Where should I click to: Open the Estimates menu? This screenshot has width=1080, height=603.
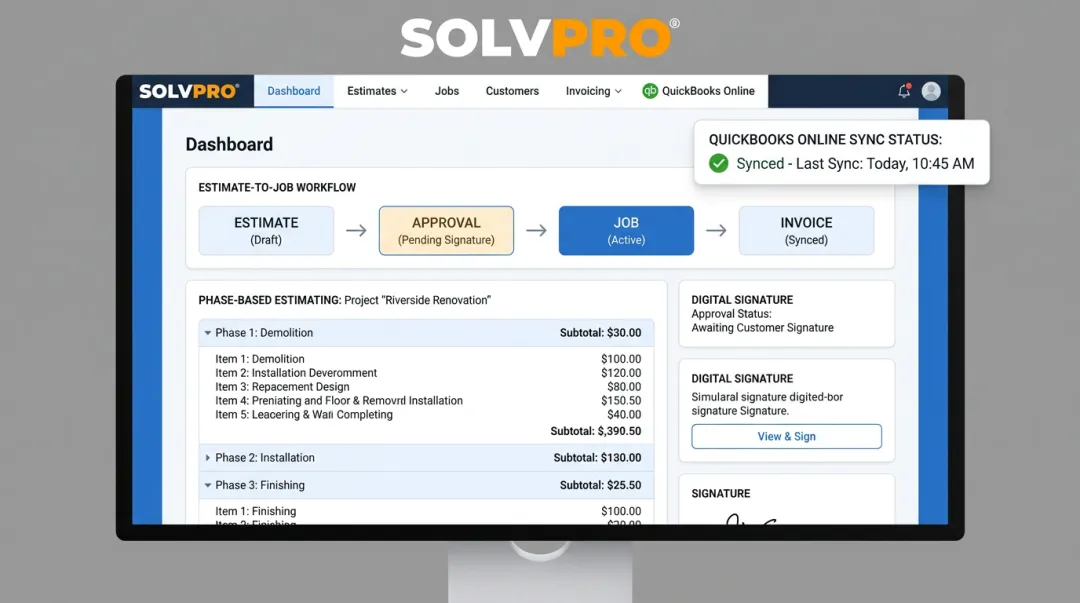pyautogui.click(x=377, y=91)
